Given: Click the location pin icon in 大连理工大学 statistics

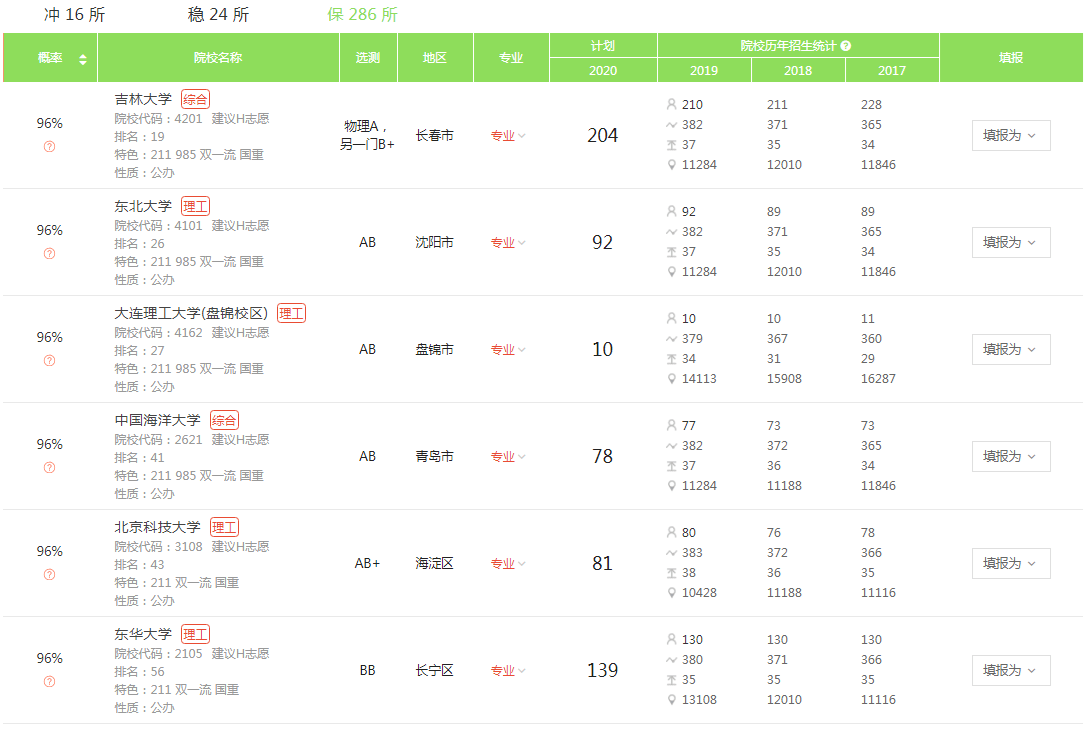Looking at the screenshot, I should coord(671,379).
